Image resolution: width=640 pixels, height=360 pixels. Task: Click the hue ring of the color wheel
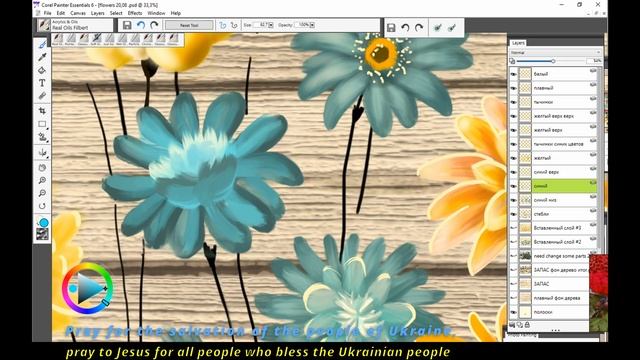coord(87,265)
